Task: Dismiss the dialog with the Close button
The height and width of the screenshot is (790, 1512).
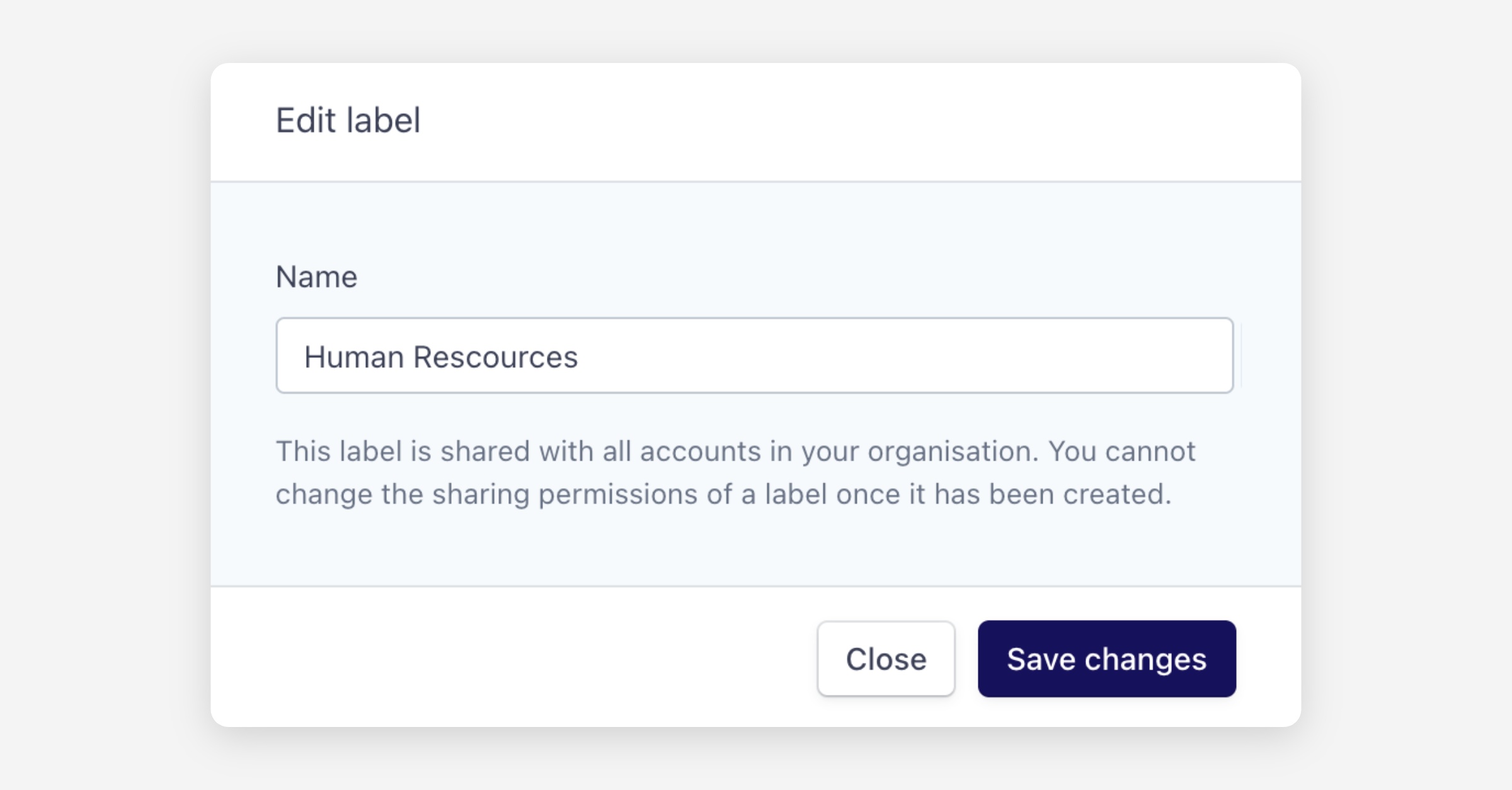Action: [886, 659]
